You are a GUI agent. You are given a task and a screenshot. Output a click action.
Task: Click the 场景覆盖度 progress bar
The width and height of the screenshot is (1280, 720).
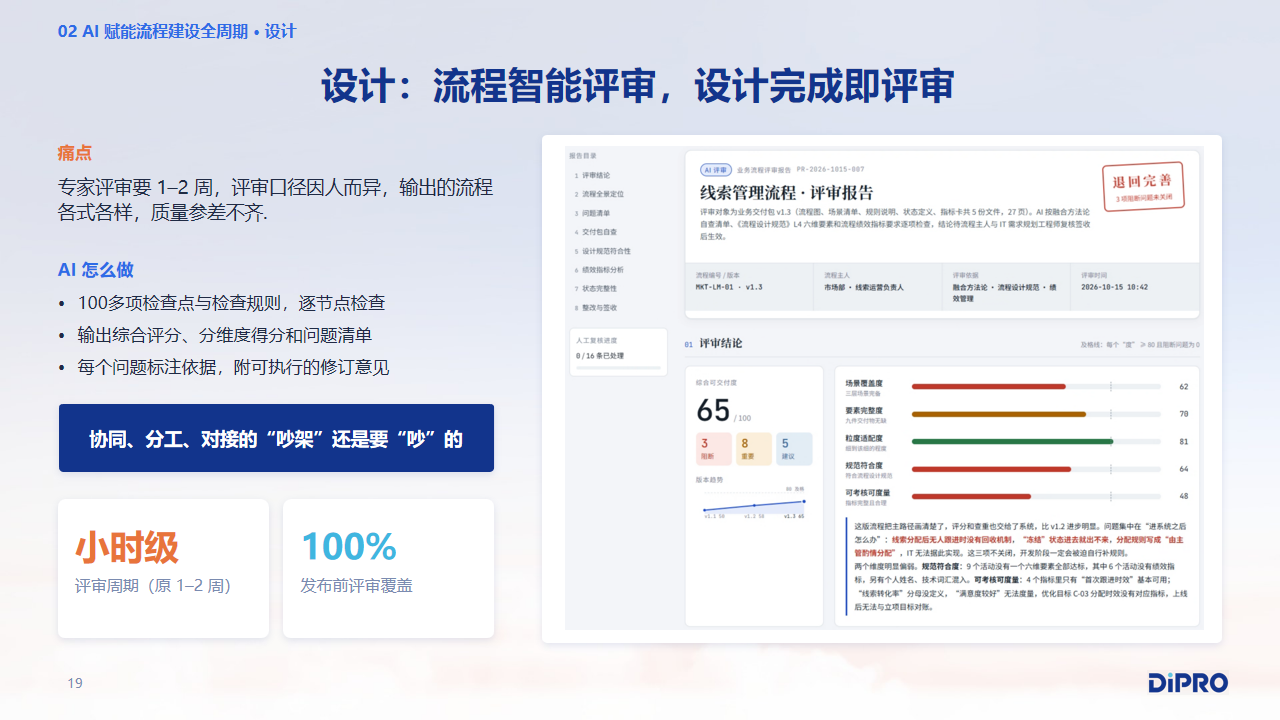tap(1036, 386)
